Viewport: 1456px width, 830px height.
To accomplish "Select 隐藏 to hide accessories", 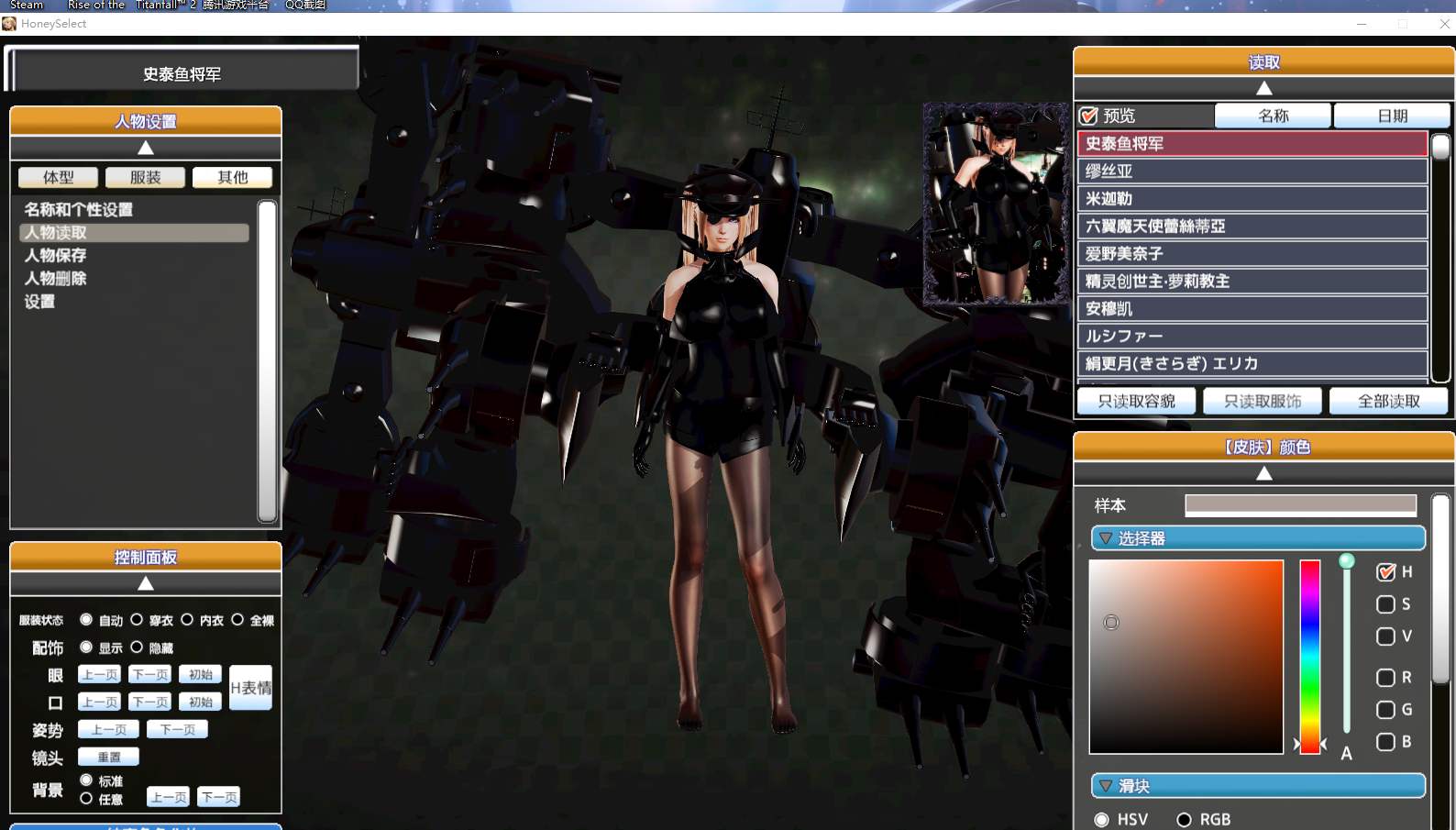I will click(x=137, y=647).
